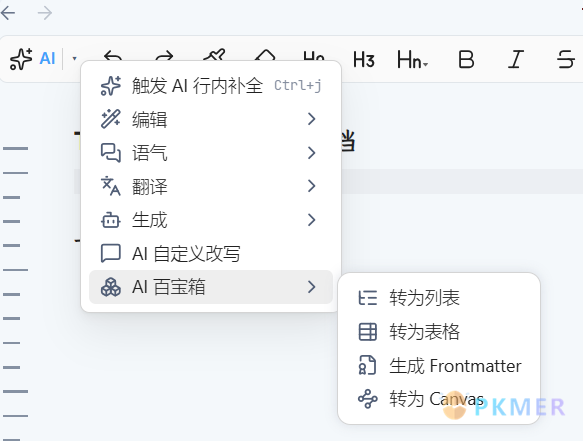
Task: Select 触发 AI 行内补全 menu entry
Action: (x=211, y=86)
